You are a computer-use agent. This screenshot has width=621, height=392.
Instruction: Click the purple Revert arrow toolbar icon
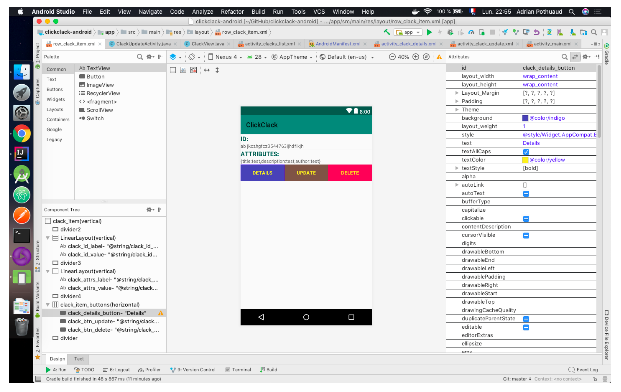pyautogui.click(x=537, y=32)
